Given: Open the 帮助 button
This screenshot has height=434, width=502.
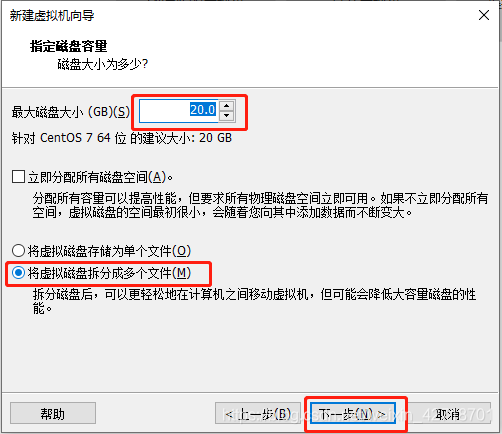Looking at the screenshot, I should [53, 414].
